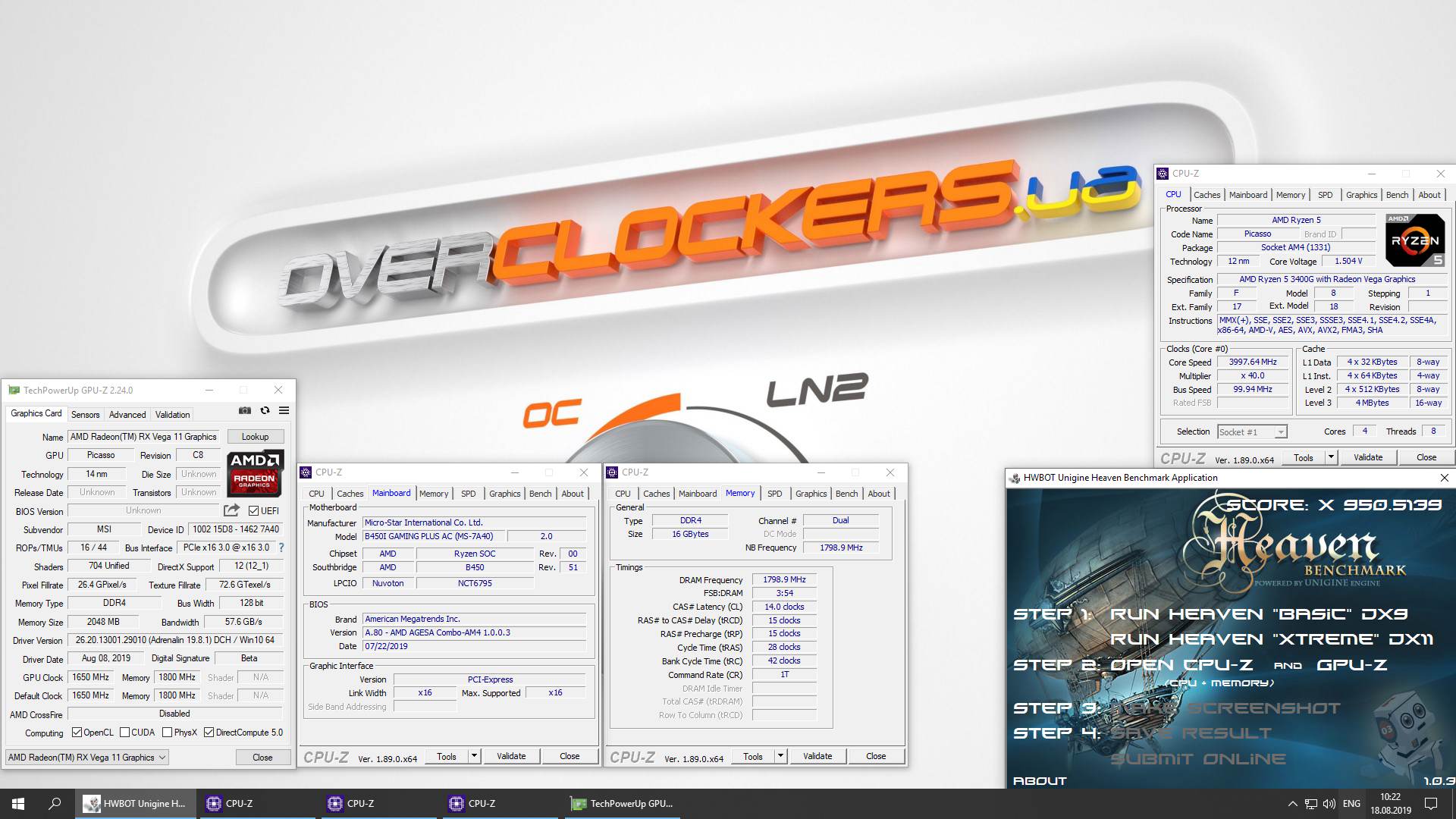Toggle the DirectCompute 5.0 checkbox
Viewport: 1456px width, 819px height.
coord(209,733)
